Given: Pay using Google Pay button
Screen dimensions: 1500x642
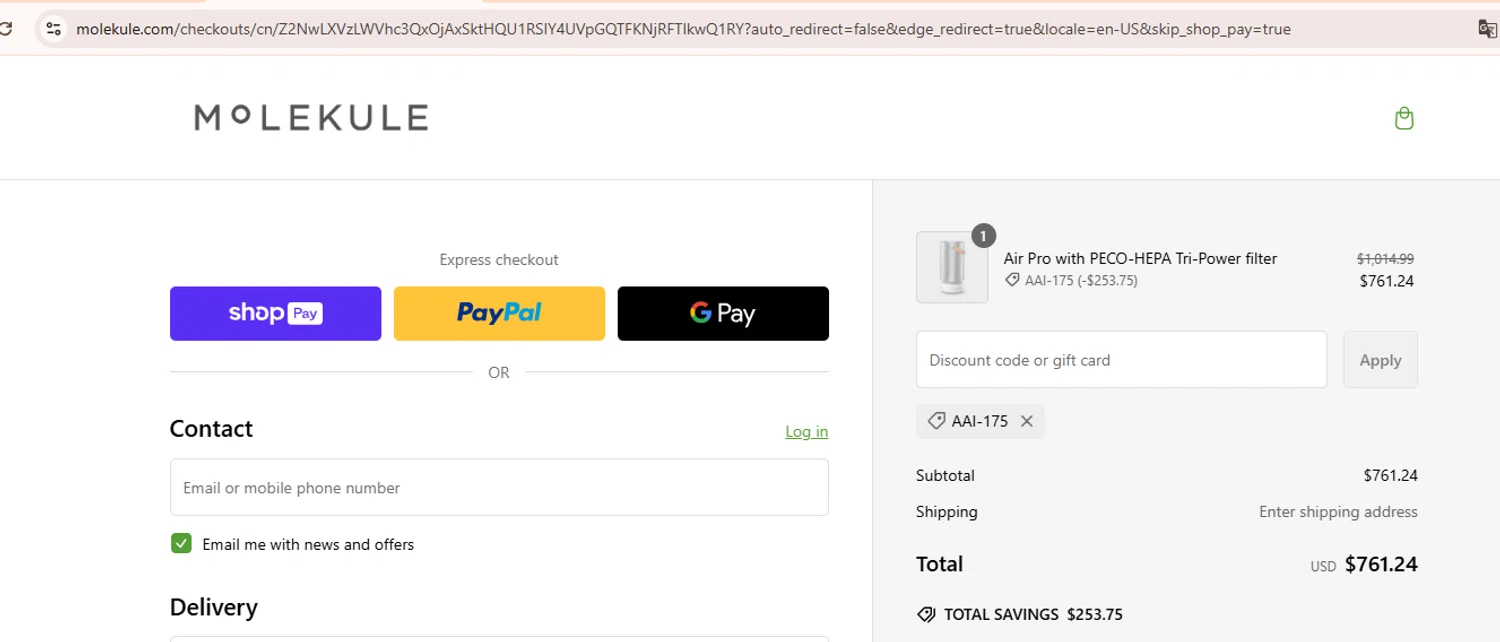Looking at the screenshot, I should [723, 313].
